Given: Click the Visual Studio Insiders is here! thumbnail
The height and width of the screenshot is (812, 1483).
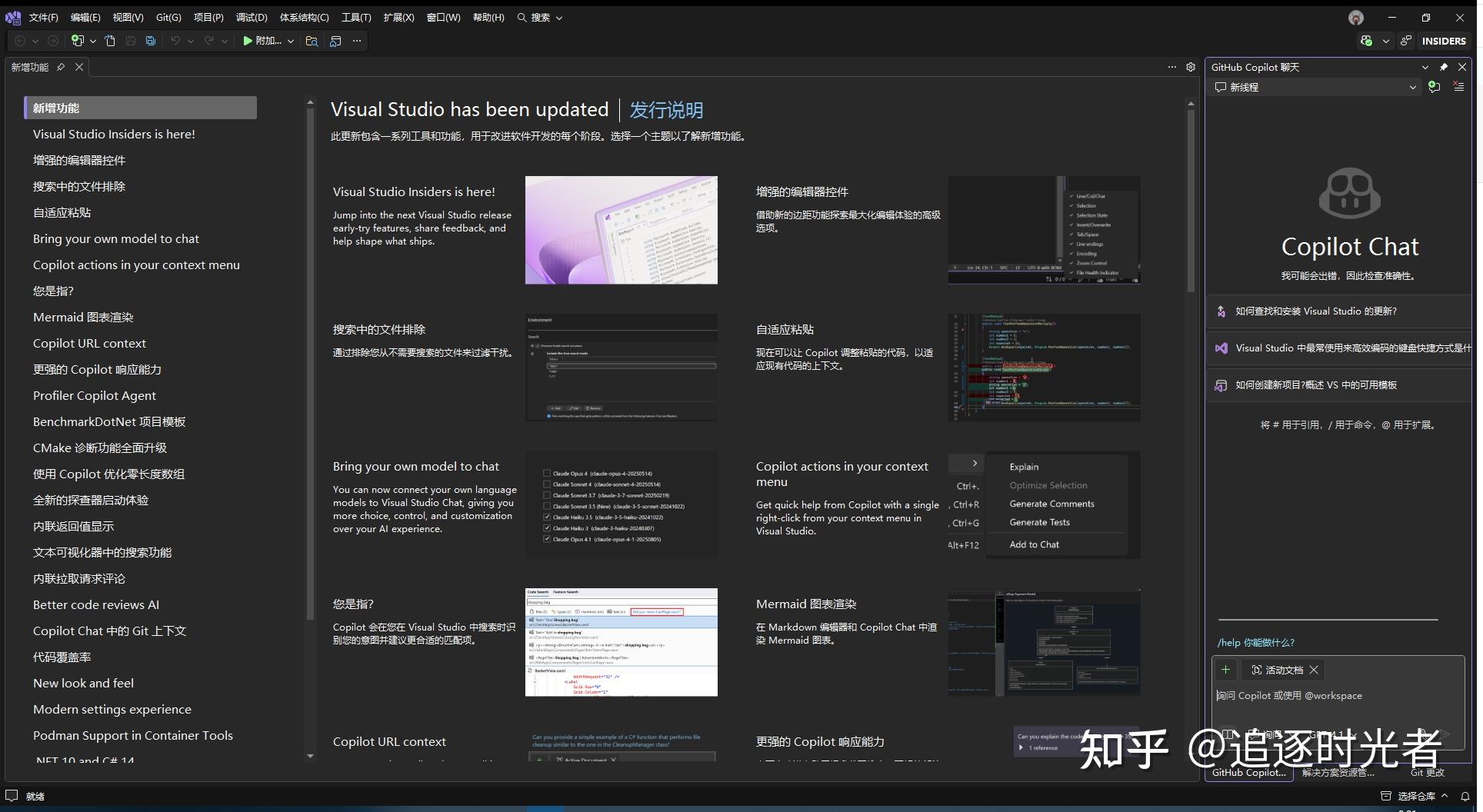Looking at the screenshot, I should click(622, 230).
